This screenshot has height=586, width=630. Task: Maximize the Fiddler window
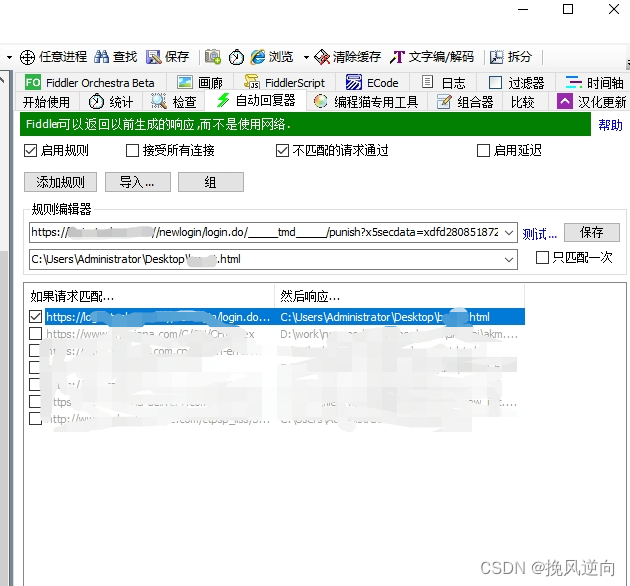coord(568,9)
